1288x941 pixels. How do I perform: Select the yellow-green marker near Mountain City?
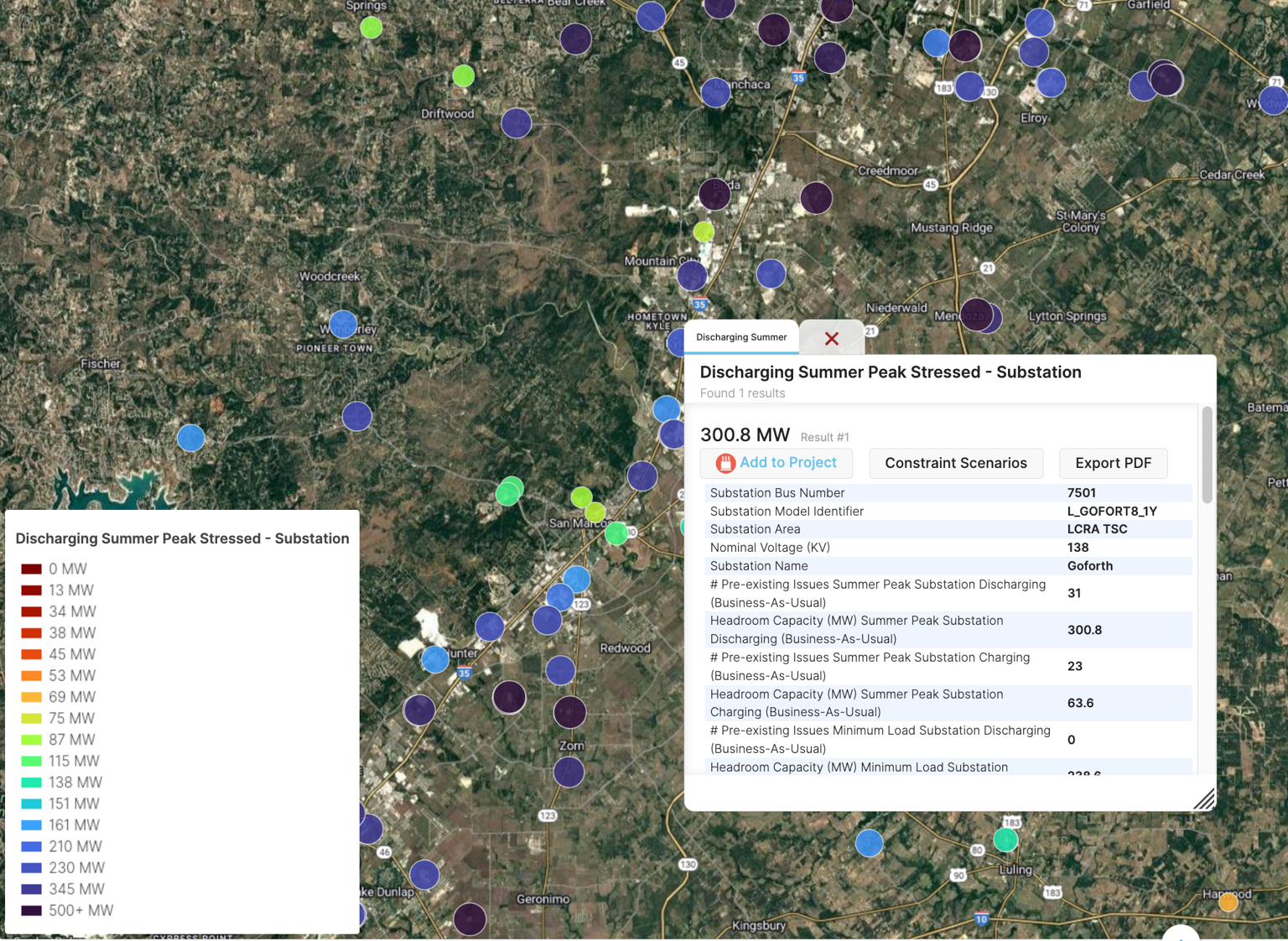click(x=704, y=231)
